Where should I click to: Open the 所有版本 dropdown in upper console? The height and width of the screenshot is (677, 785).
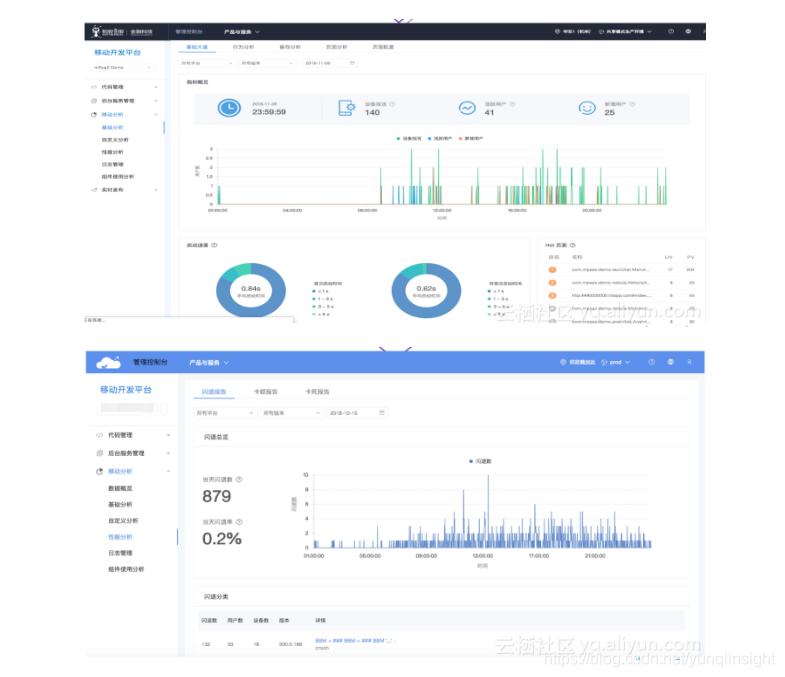(267, 63)
